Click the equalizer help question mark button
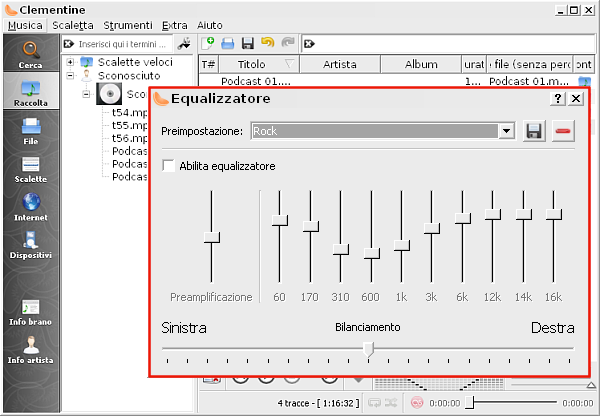This screenshot has height=416, width=600. point(557,99)
